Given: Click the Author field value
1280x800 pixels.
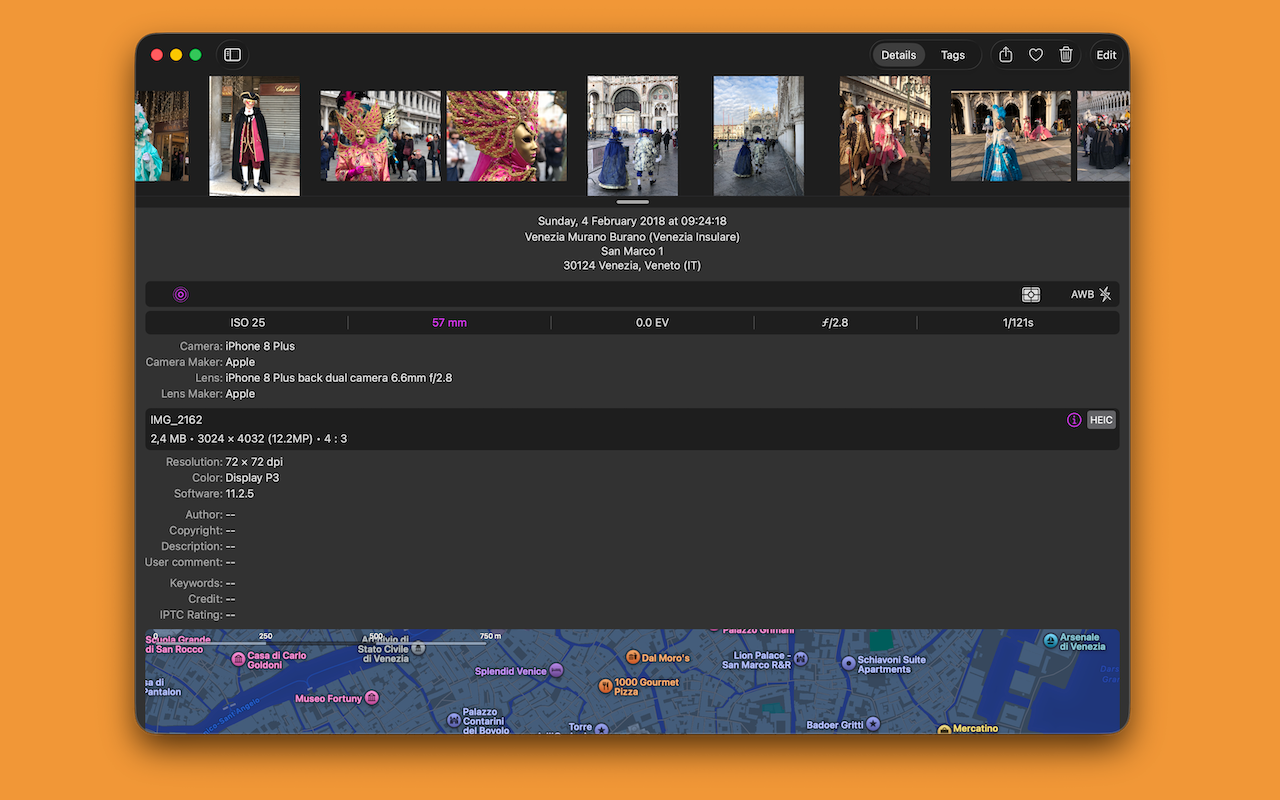Looking at the screenshot, I should (x=231, y=515).
